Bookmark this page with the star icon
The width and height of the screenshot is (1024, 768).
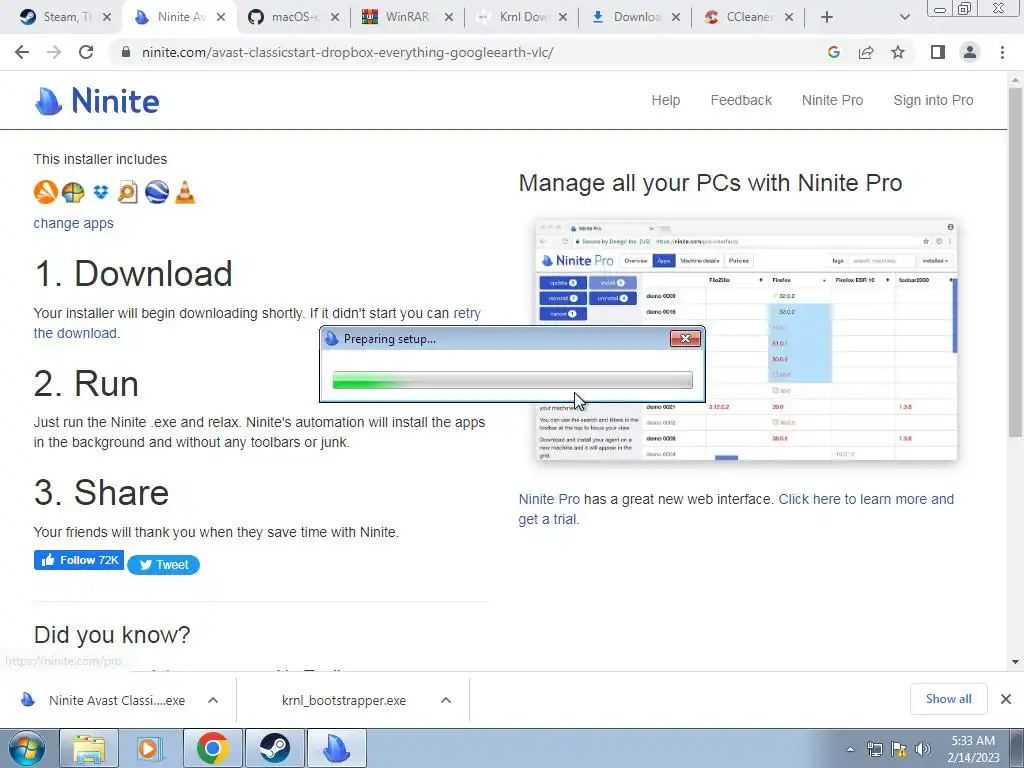coord(898,52)
